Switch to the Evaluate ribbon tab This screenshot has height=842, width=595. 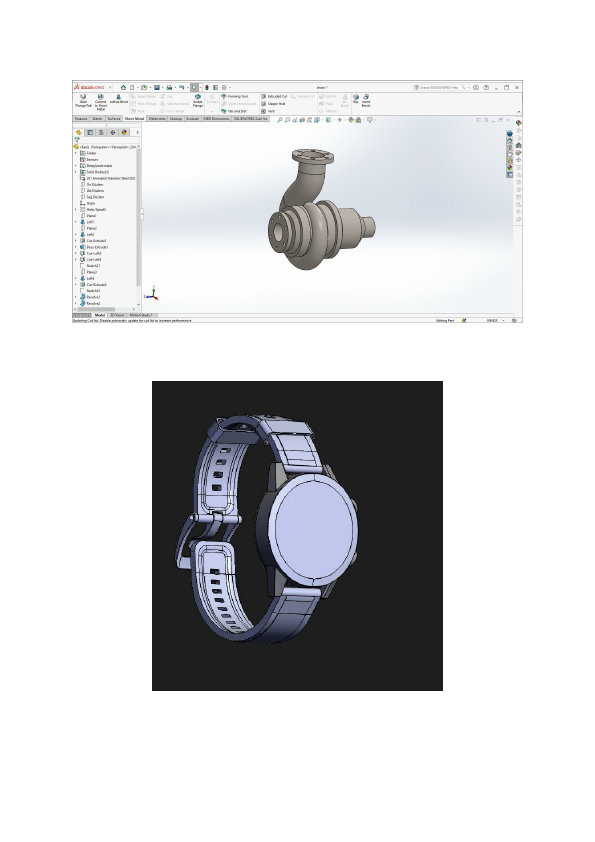(x=192, y=119)
